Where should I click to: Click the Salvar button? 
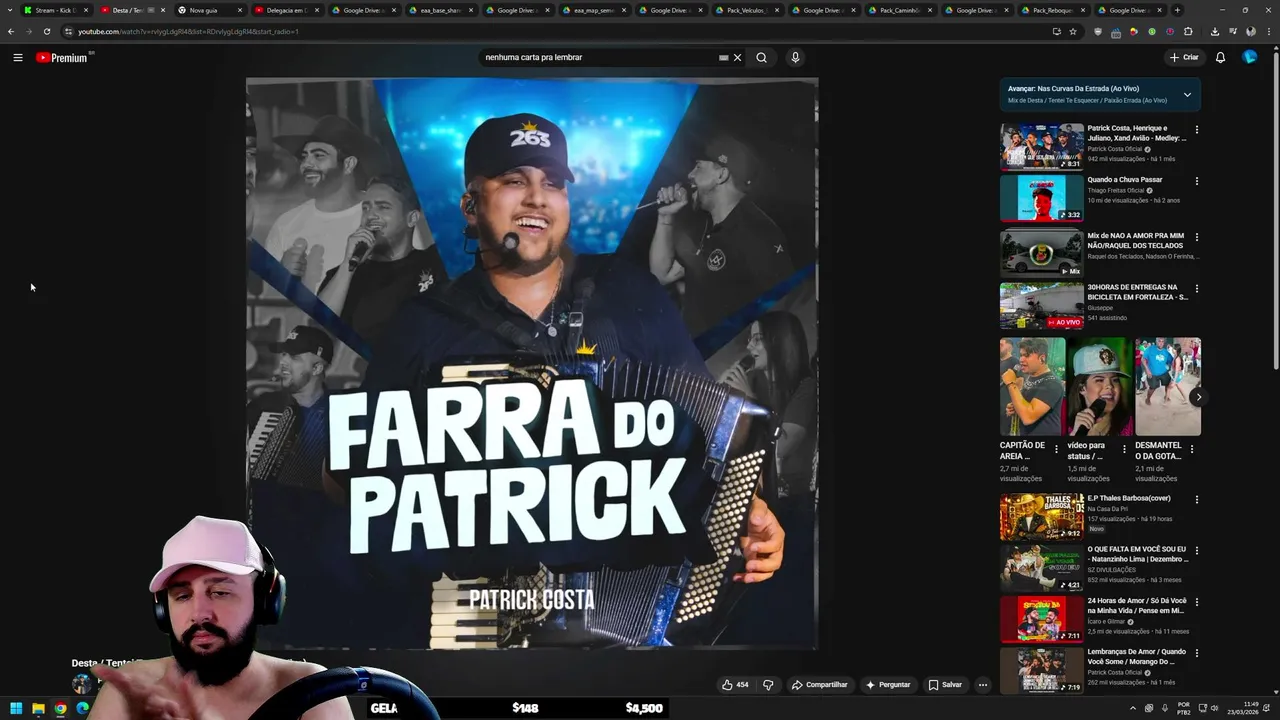click(x=945, y=685)
